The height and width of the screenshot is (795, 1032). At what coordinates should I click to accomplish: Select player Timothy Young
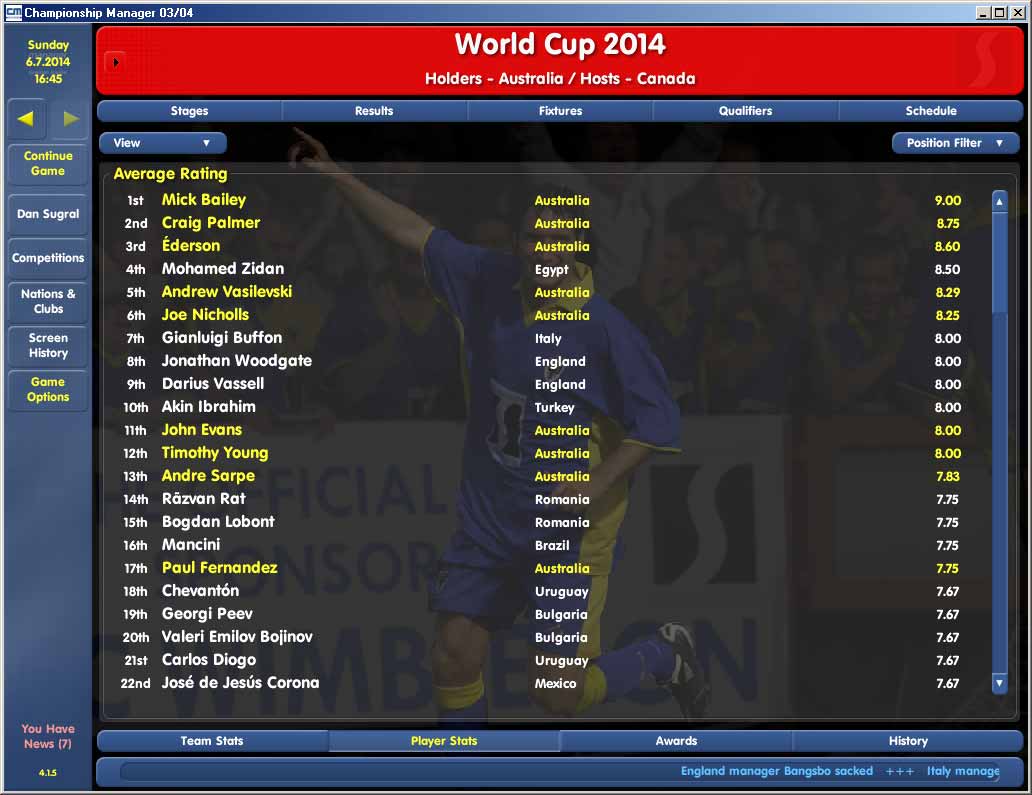215,453
